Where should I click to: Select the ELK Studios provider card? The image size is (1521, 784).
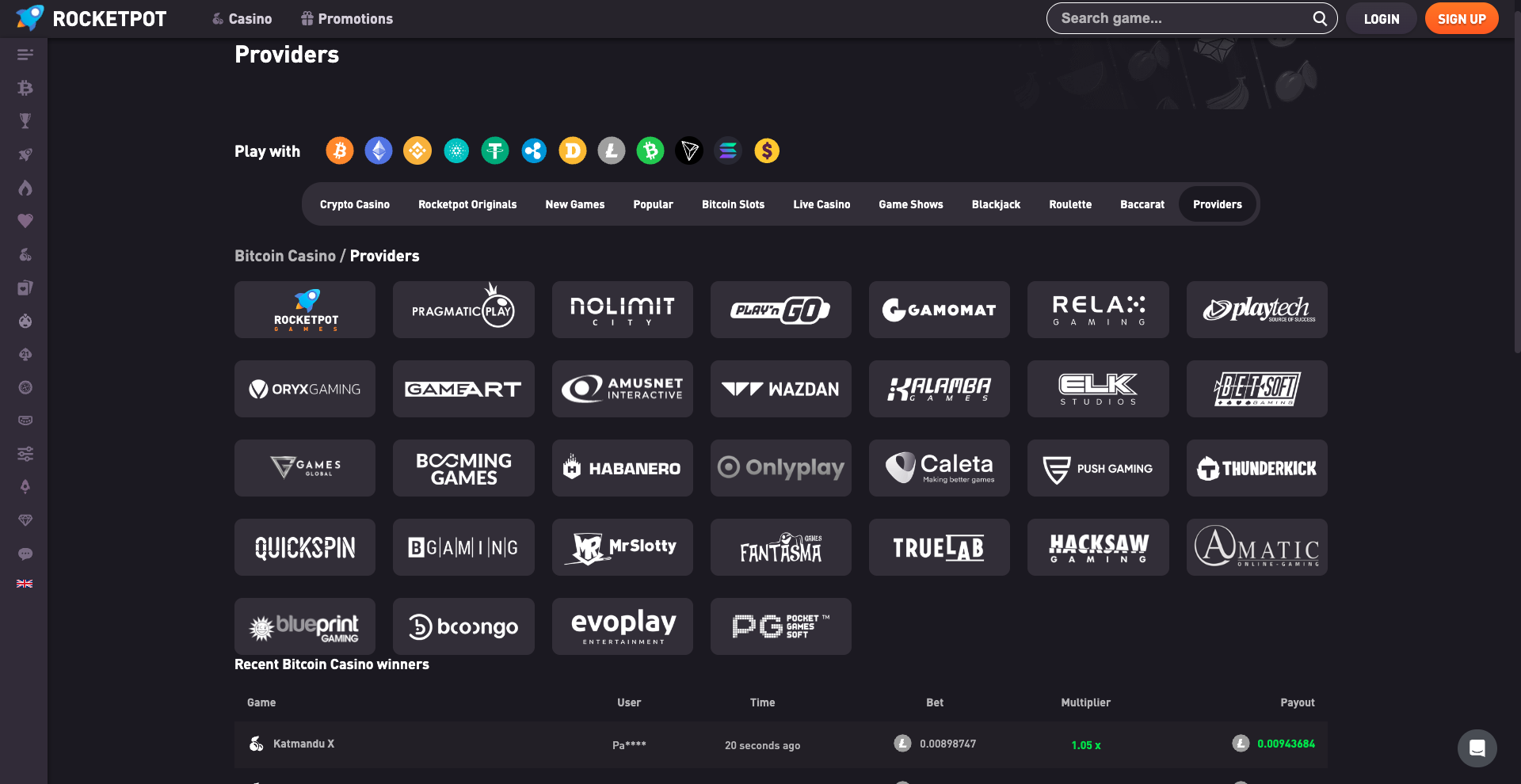pyautogui.click(x=1098, y=389)
